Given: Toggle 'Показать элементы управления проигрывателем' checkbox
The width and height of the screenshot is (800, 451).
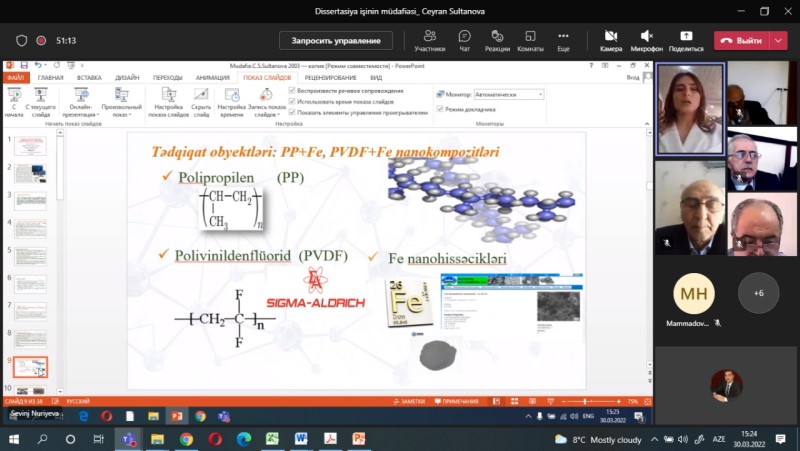Looking at the screenshot, I should [292, 112].
